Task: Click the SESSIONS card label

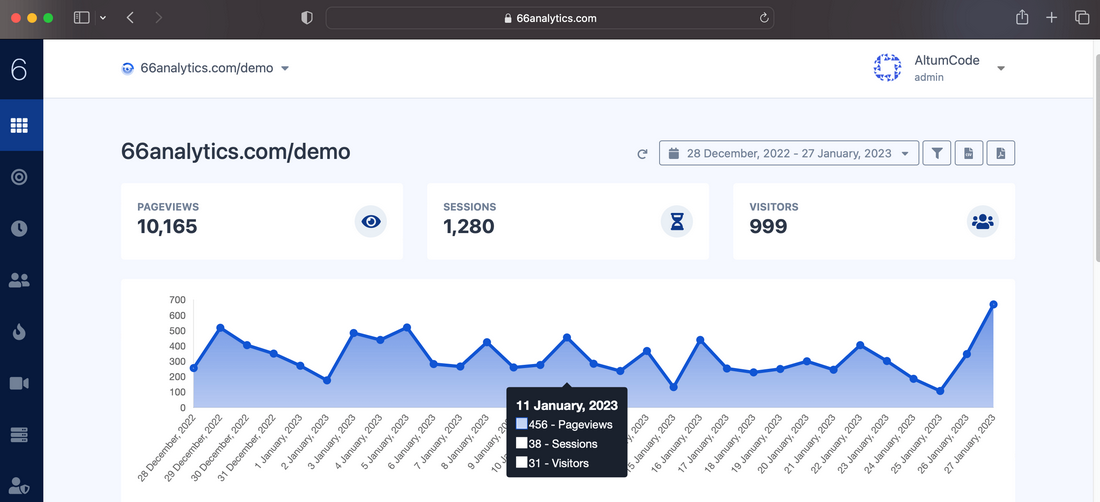Action: (469, 207)
